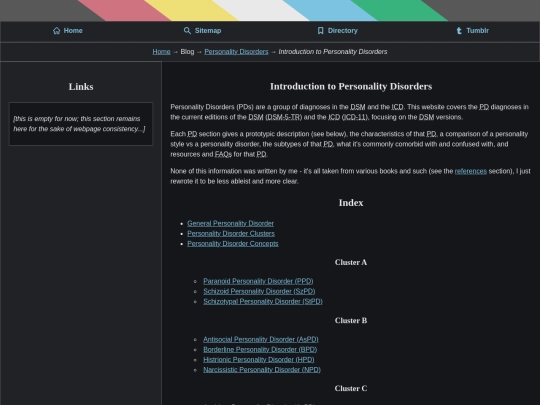This screenshot has height=405, width=540.
Task: Go to Schizotypal Personality Disorder (StPD)
Action: [263, 301]
